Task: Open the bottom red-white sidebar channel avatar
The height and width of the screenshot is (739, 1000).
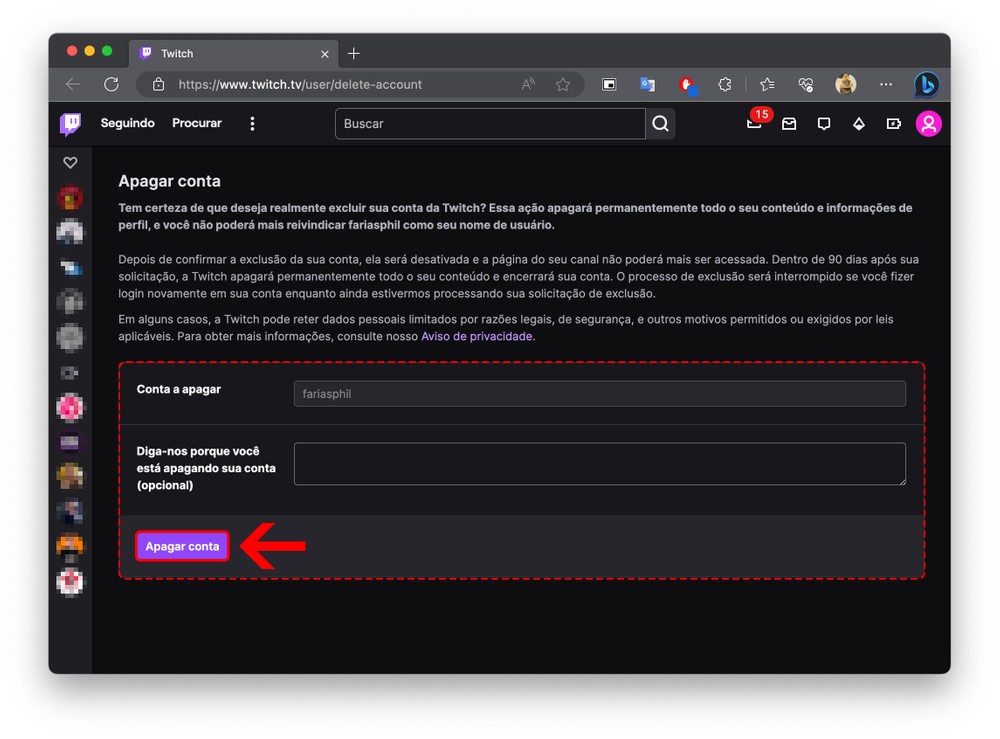Action: [70, 582]
